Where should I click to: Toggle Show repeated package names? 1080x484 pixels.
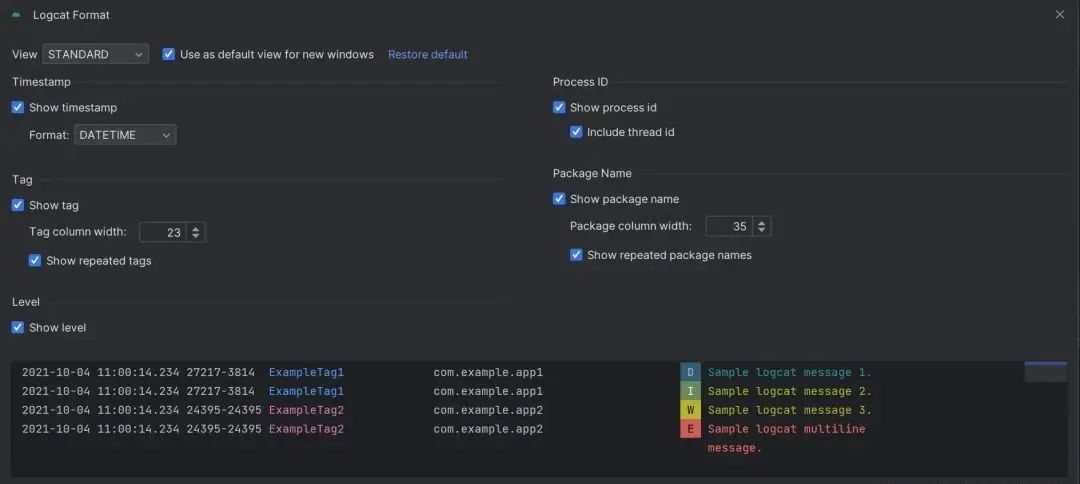click(576, 255)
